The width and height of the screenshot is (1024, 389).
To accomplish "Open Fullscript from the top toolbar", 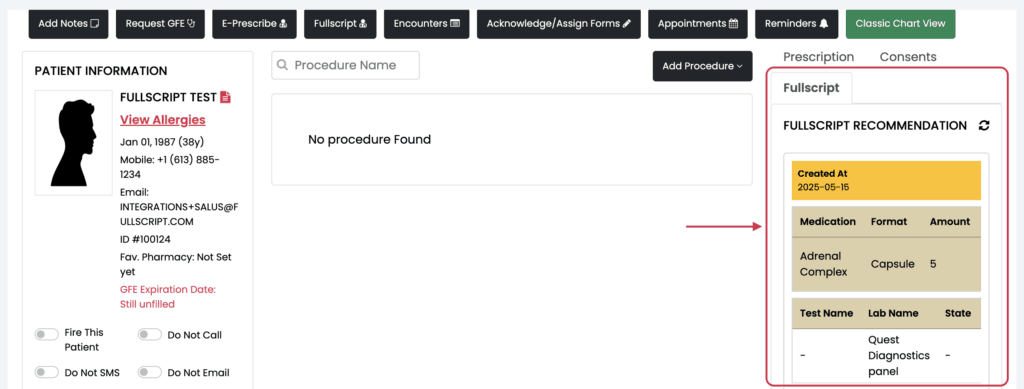I will pos(340,23).
